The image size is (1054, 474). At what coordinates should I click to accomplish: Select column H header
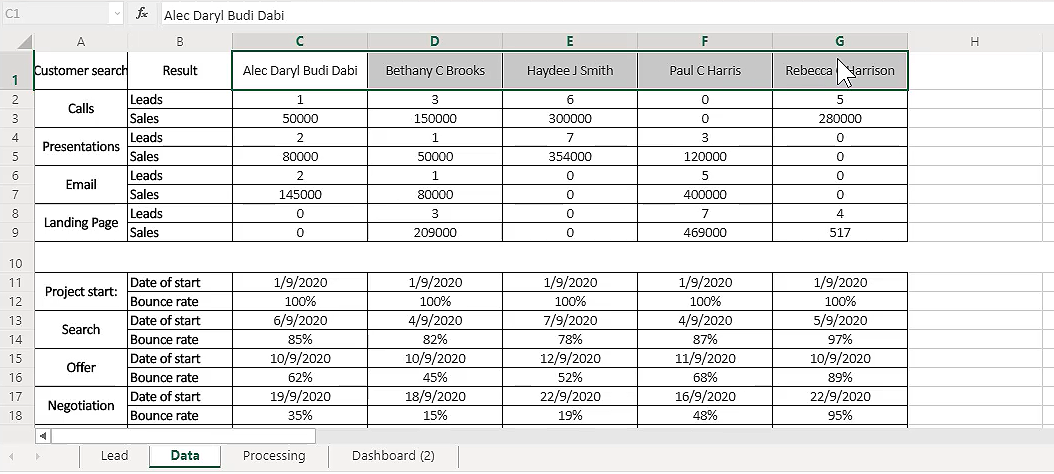[x=973, y=41]
